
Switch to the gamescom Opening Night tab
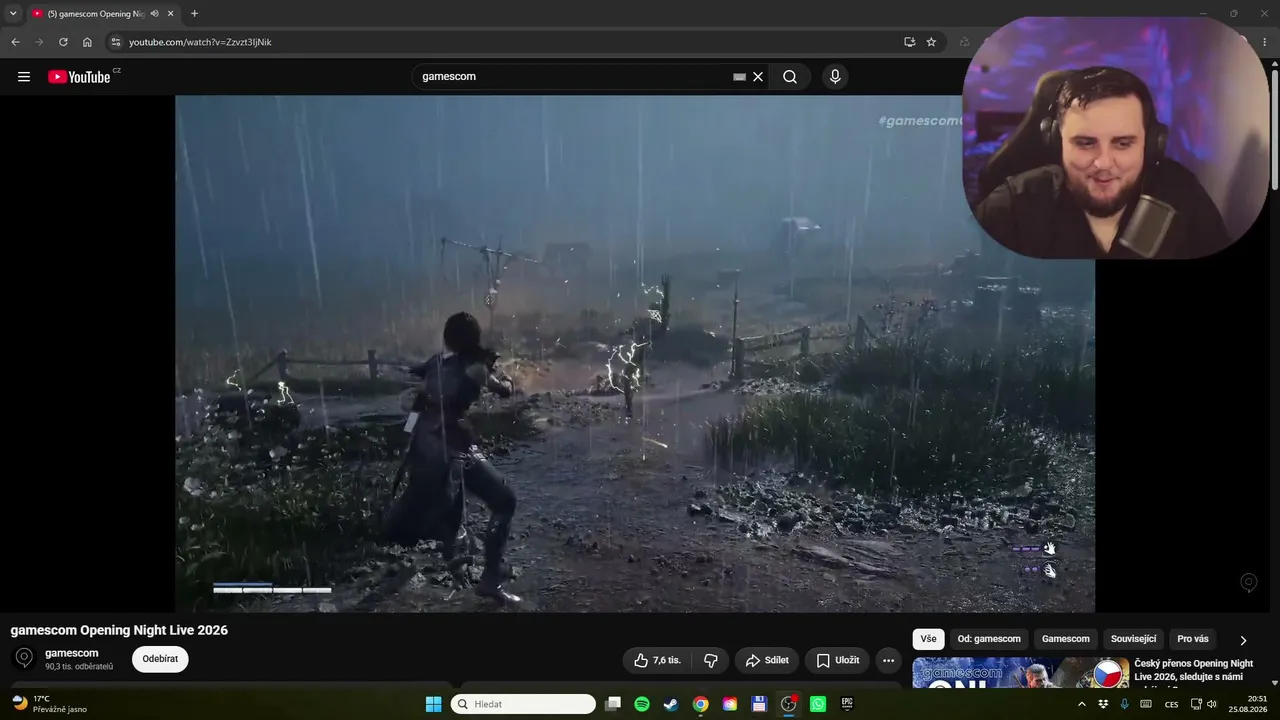95,14
